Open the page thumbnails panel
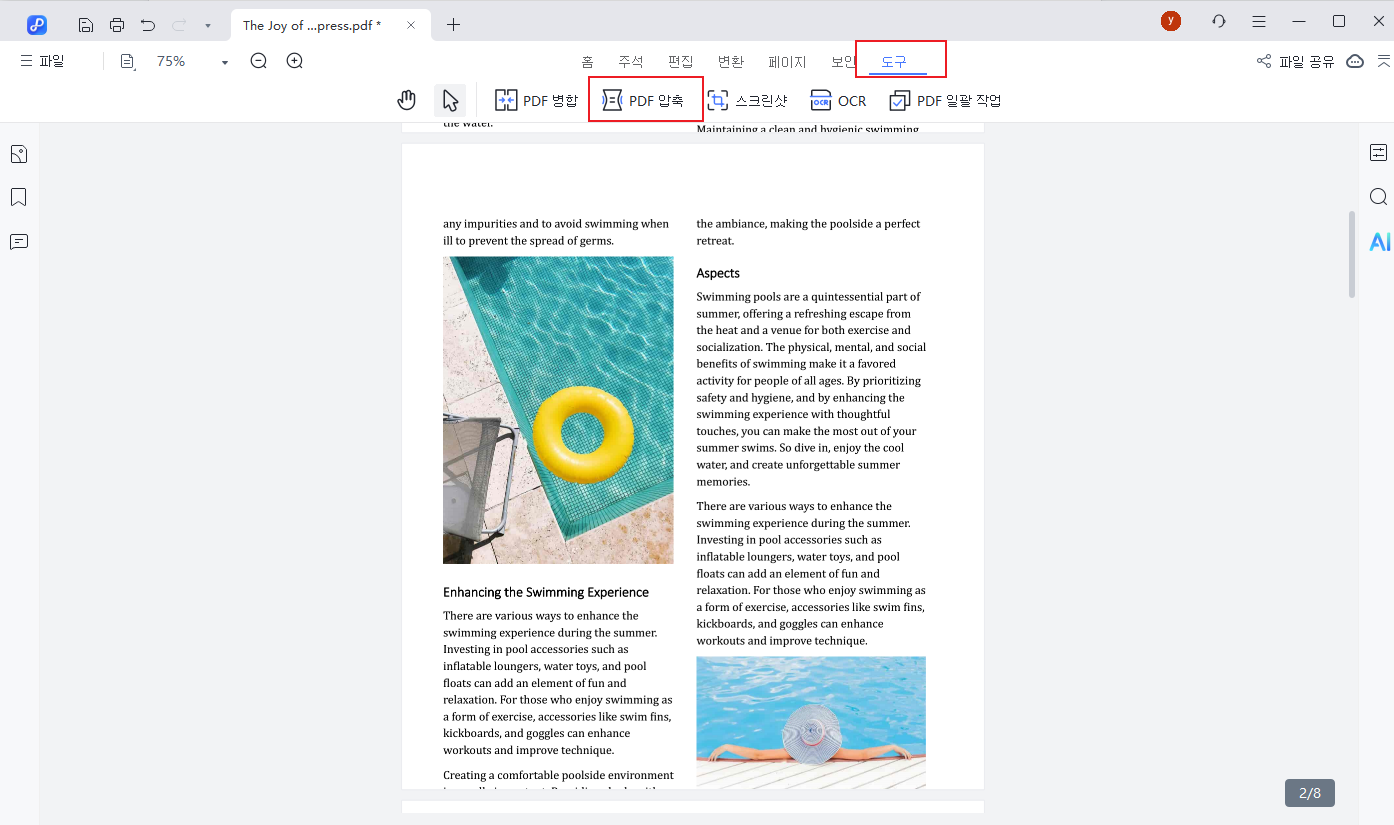The width and height of the screenshot is (1394, 825). pos(18,153)
